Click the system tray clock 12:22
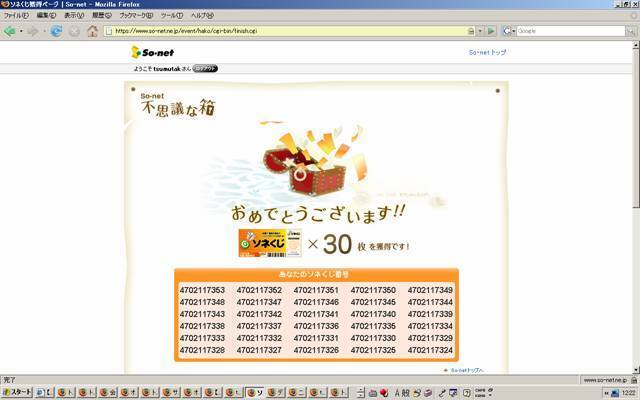The height and width of the screenshot is (400, 640). click(629, 393)
